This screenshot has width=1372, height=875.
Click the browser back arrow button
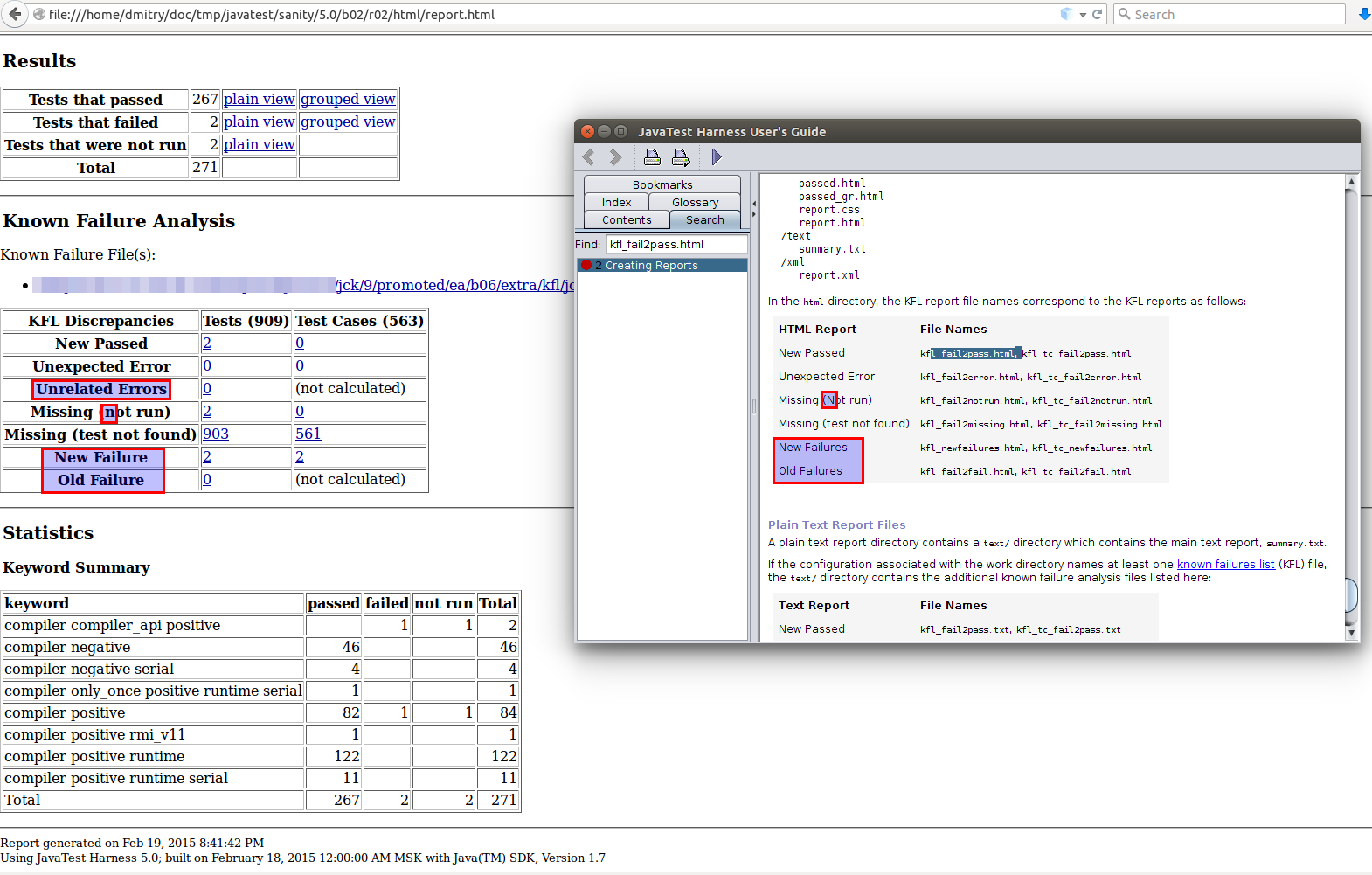coord(15,14)
